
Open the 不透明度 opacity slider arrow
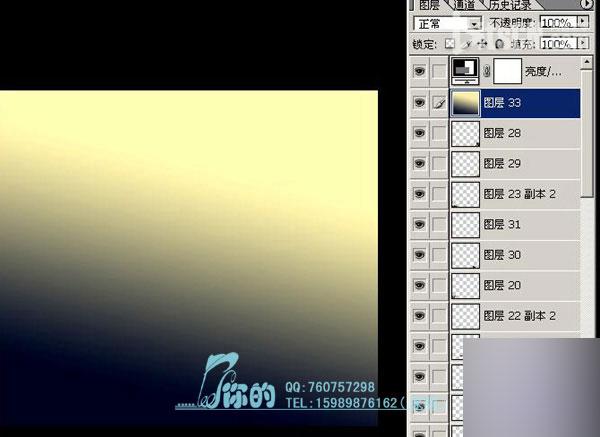click(583, 22)
